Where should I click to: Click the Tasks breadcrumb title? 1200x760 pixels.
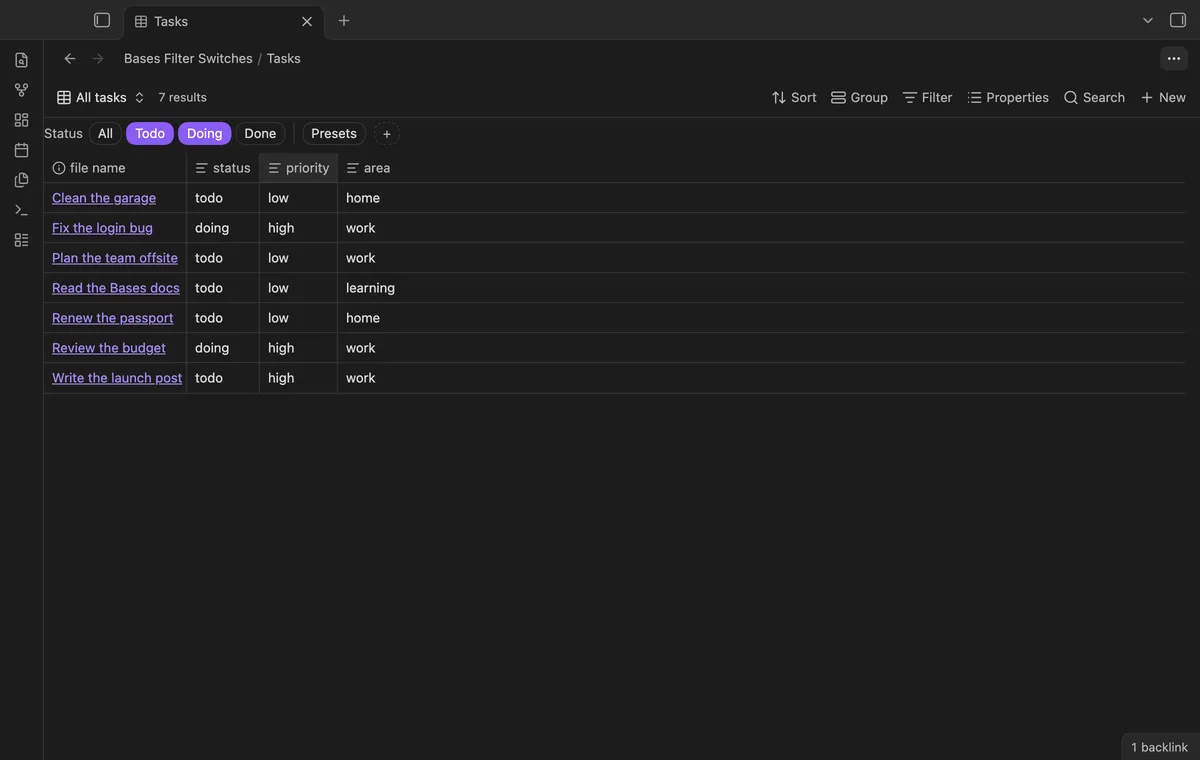284,58
